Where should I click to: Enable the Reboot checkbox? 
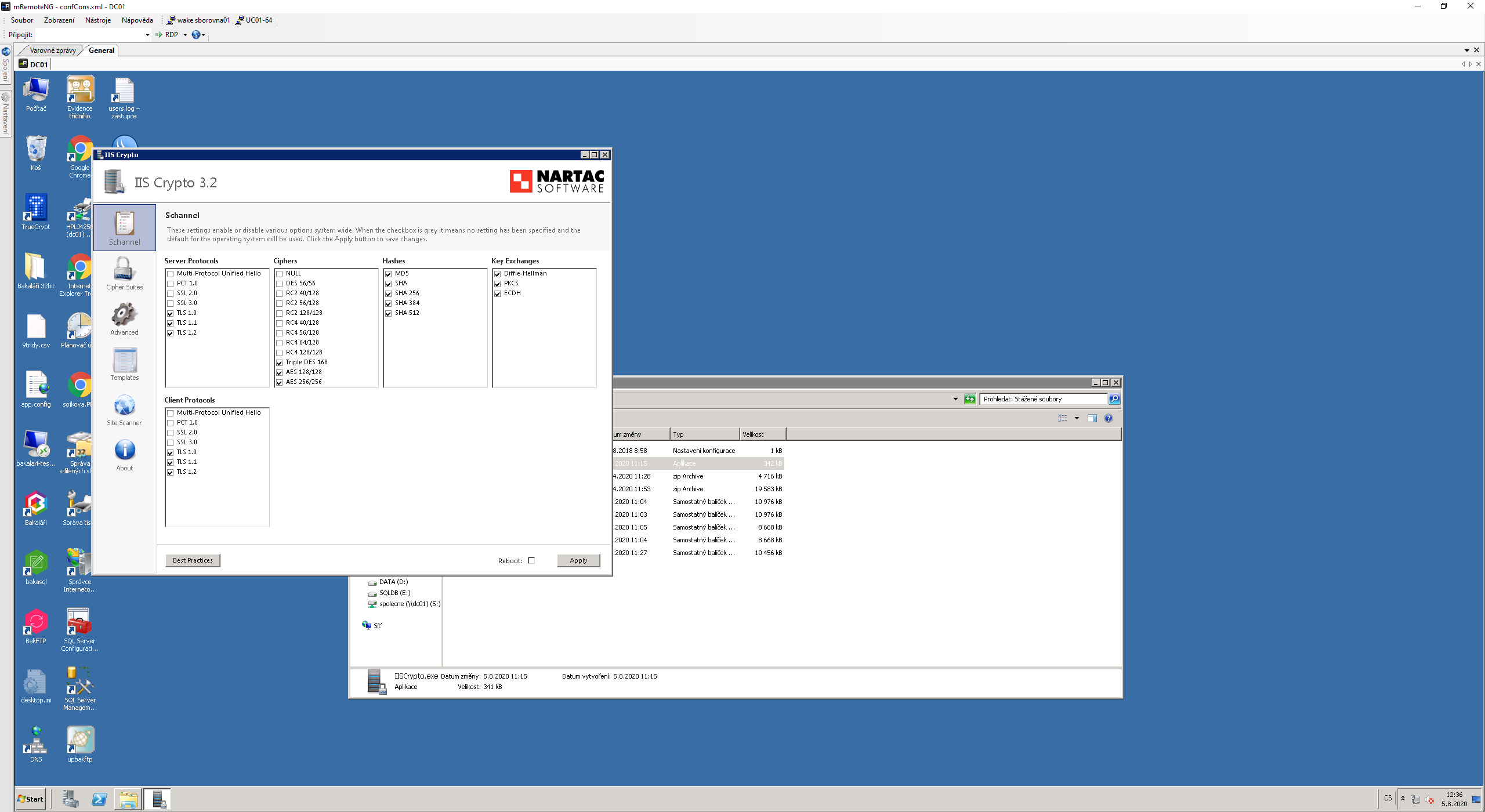click(531, 560)
